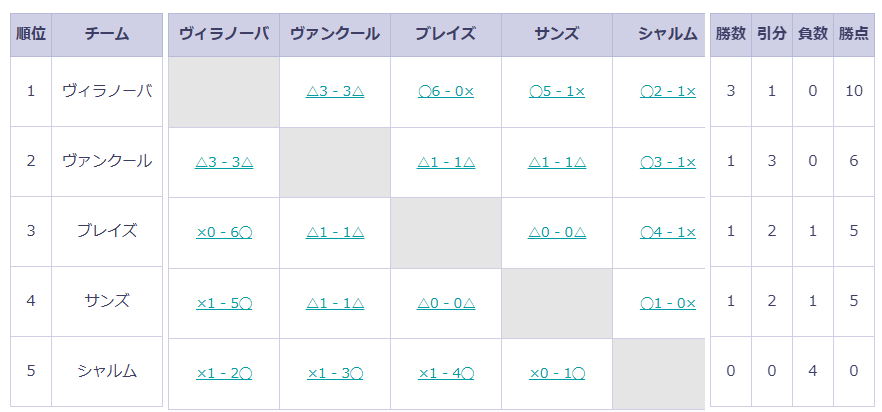882x412 pixels.
Task: View ヴィラノーバ's 2-1 win over シャルム
Action: click(668, 91)
